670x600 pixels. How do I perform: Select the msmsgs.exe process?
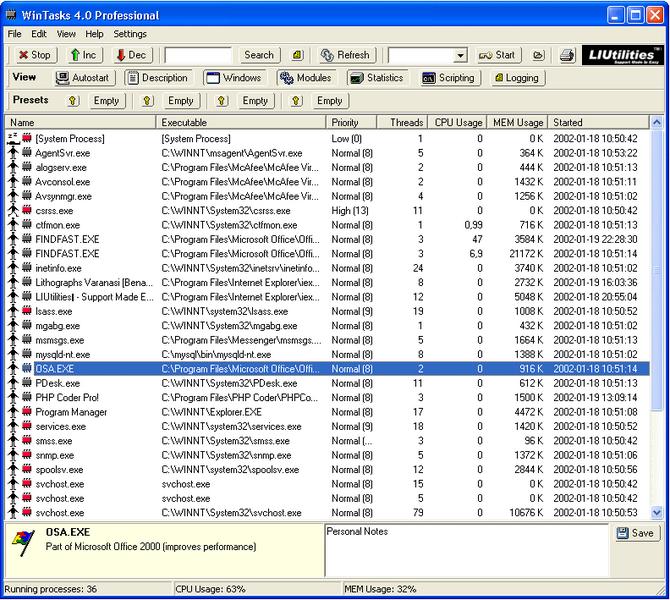(x=60, y=340)
